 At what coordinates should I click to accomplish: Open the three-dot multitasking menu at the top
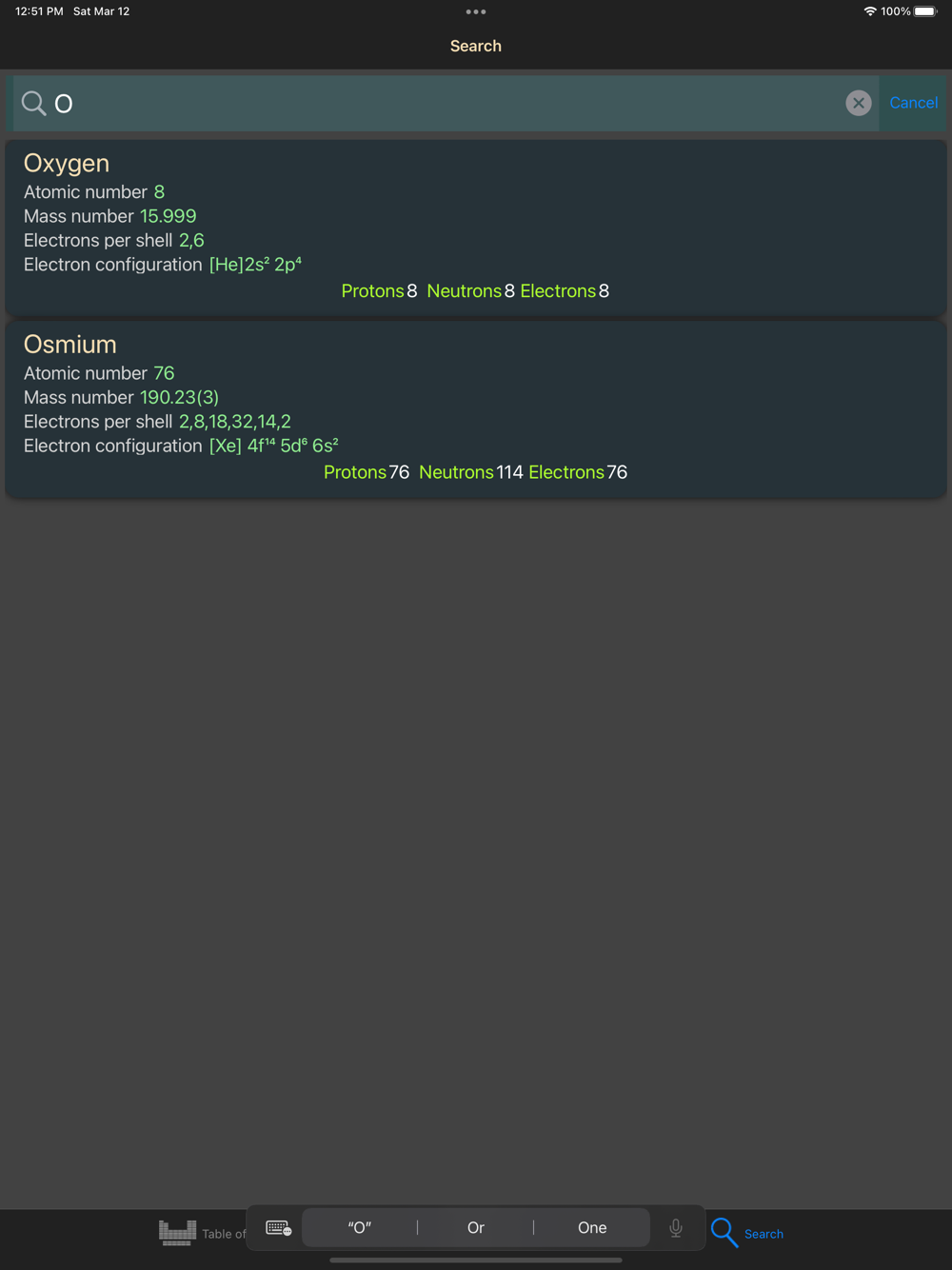coord(476,12)
